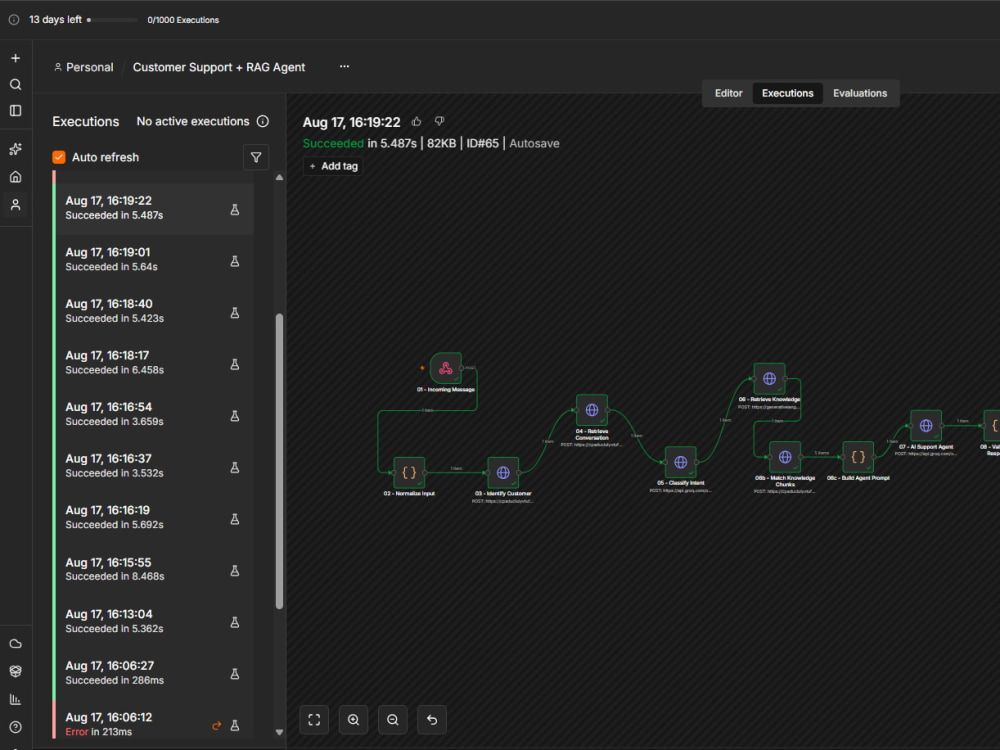This screenshot has height=750, width=1000.
Task: Click the flask icon on 16:16:54 execution
Action: pos(235,416)
